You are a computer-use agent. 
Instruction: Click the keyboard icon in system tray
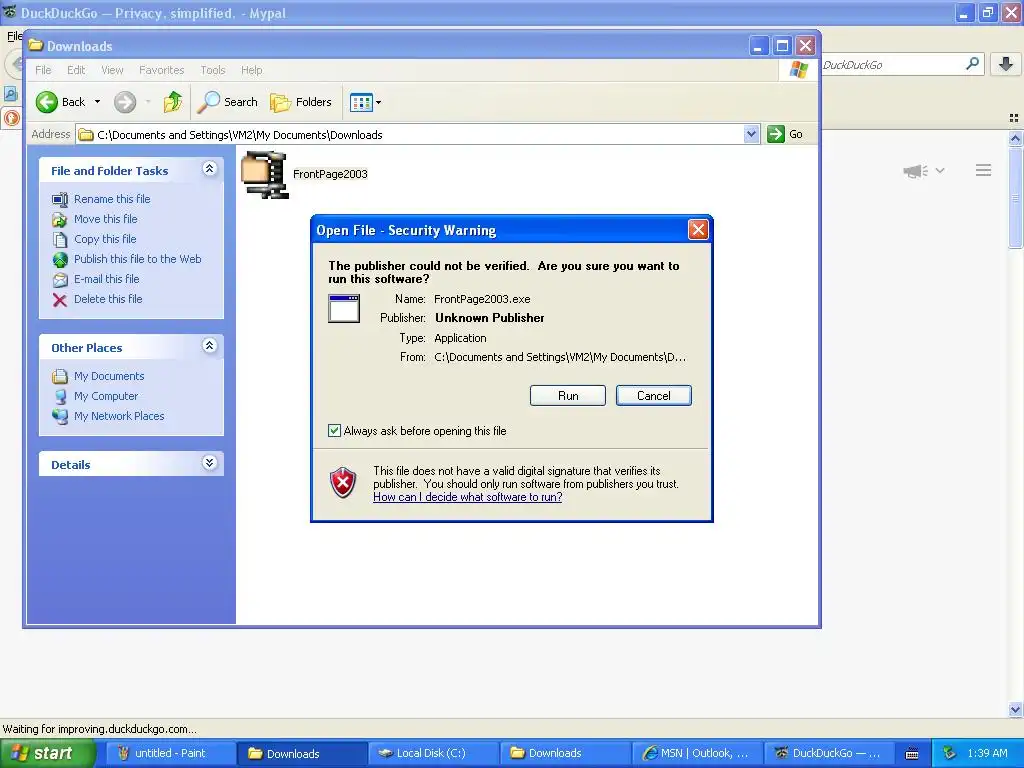point(912,754)
